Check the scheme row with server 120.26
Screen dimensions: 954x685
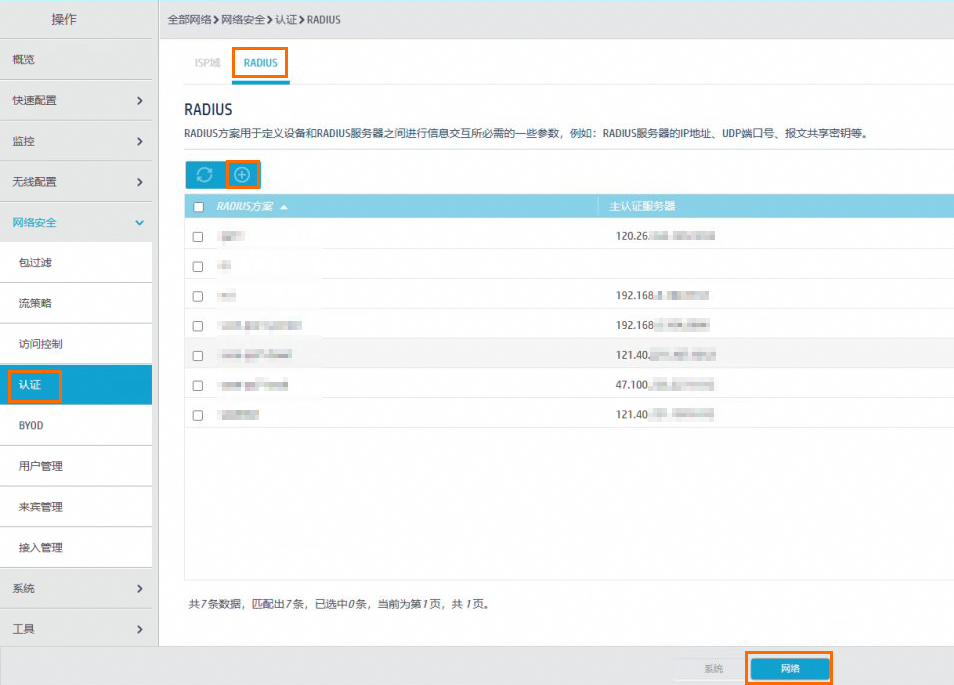coord(197,236)
